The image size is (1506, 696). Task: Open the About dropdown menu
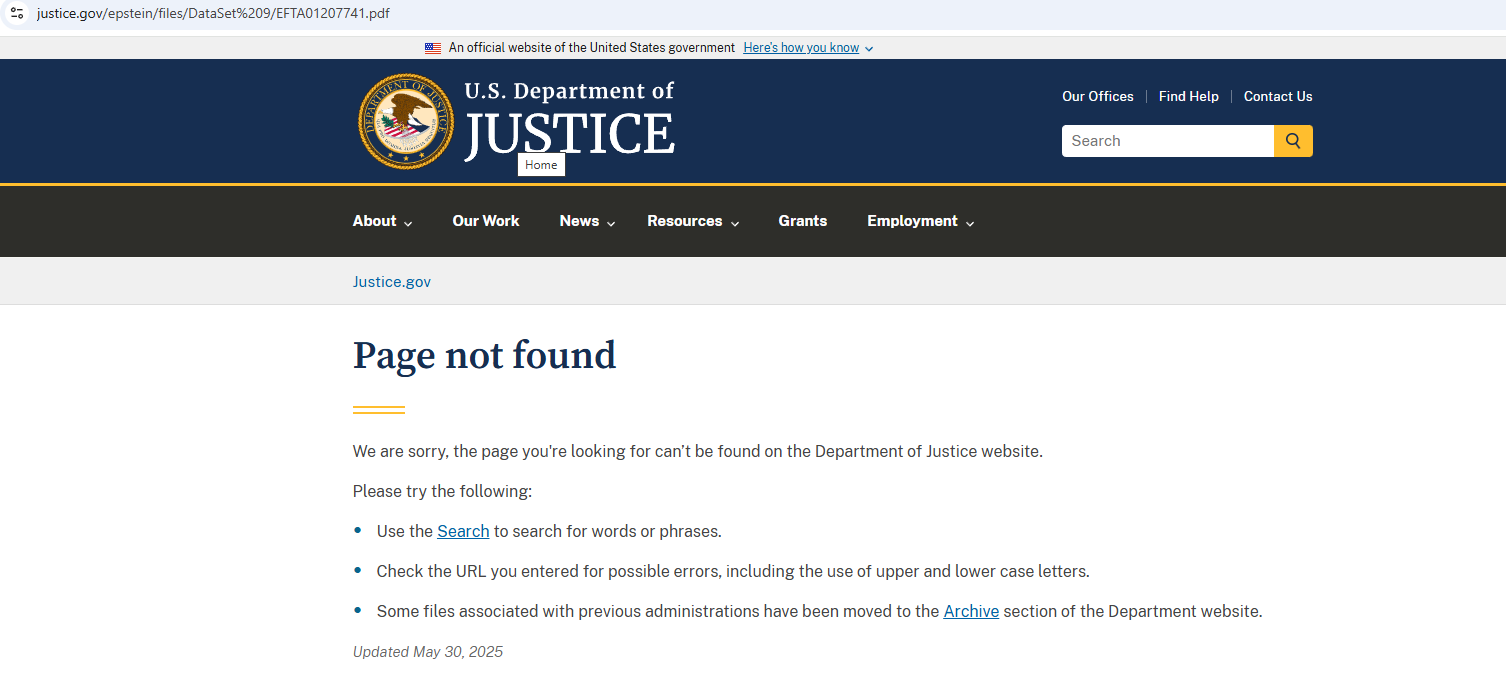coord(382,221)
